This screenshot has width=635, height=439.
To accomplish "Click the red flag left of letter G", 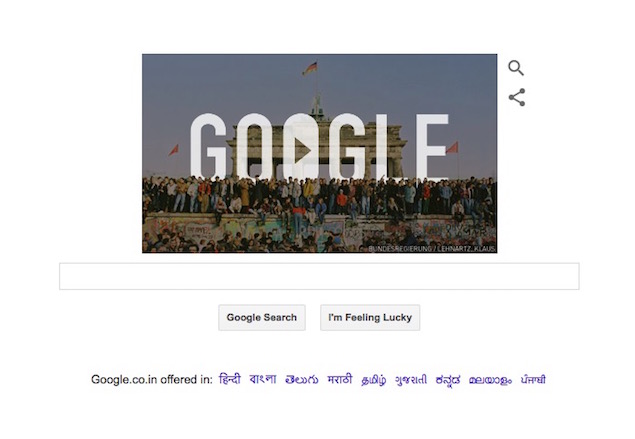I will [x=174, y=150].
